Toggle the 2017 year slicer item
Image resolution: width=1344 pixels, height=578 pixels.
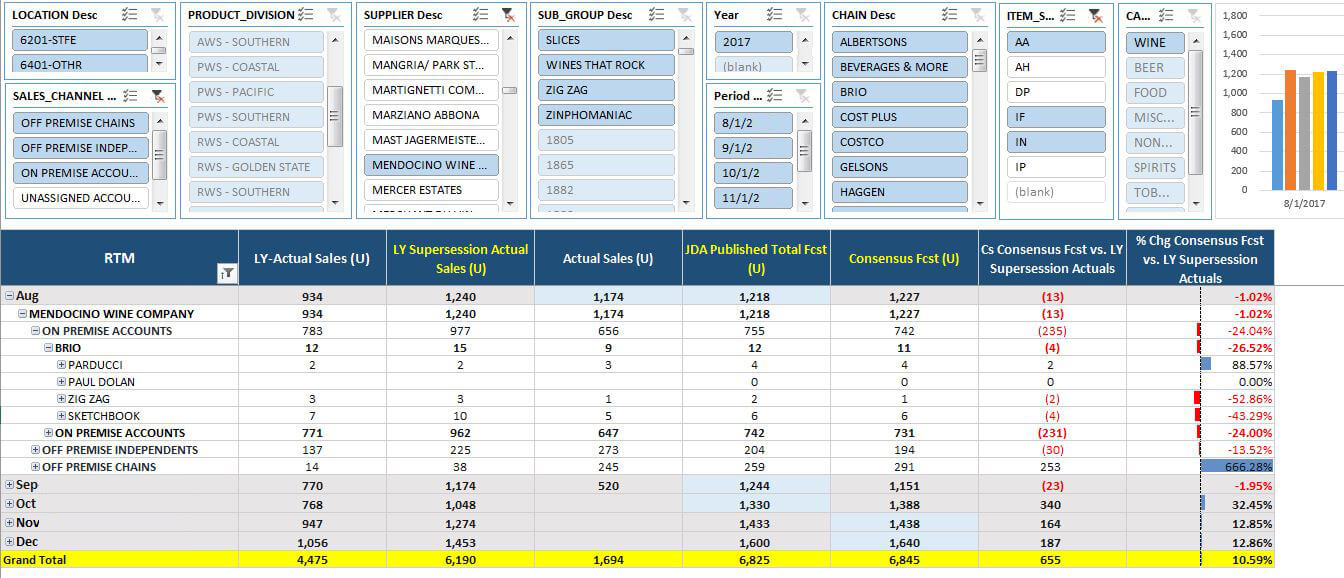[x=754, y=42]
